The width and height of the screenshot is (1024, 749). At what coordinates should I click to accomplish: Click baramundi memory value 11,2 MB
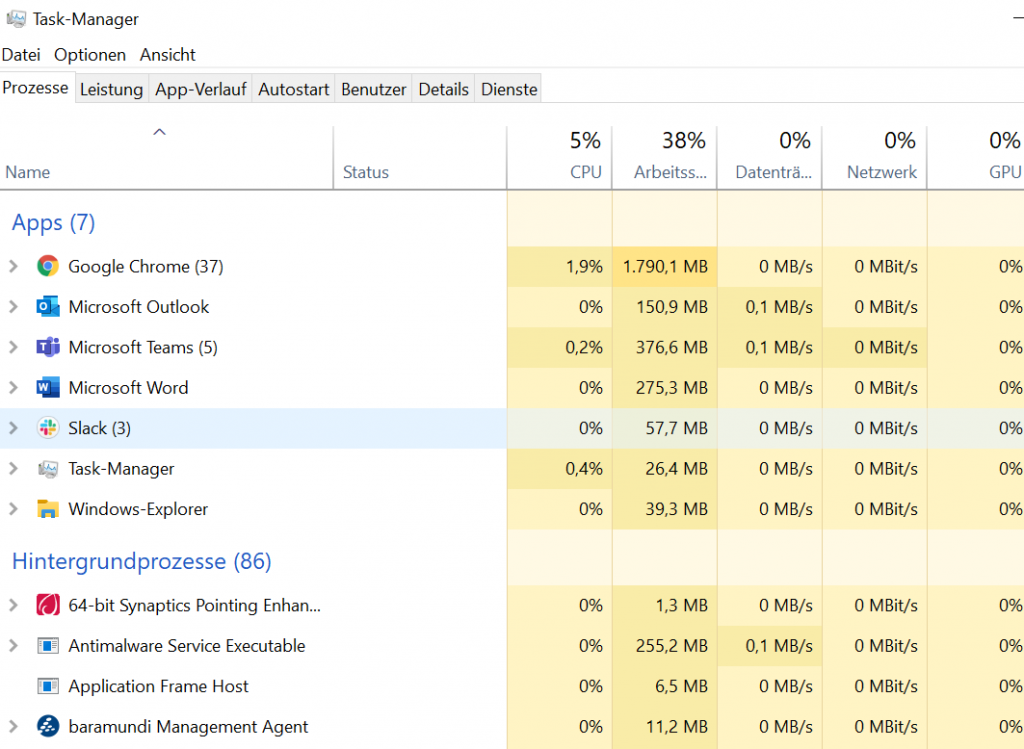(677, 727)
